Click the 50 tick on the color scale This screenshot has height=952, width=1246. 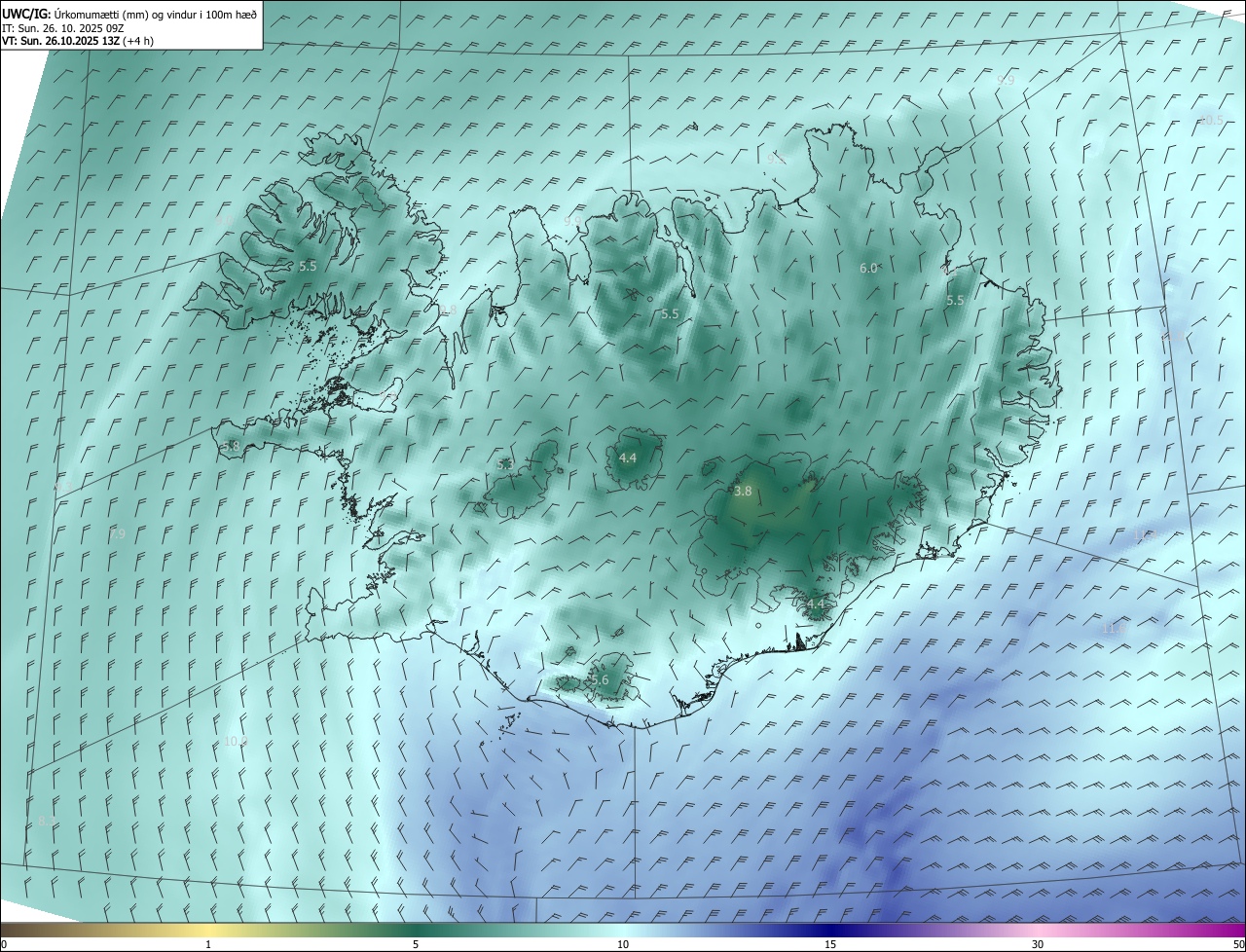coord(1238,944)
